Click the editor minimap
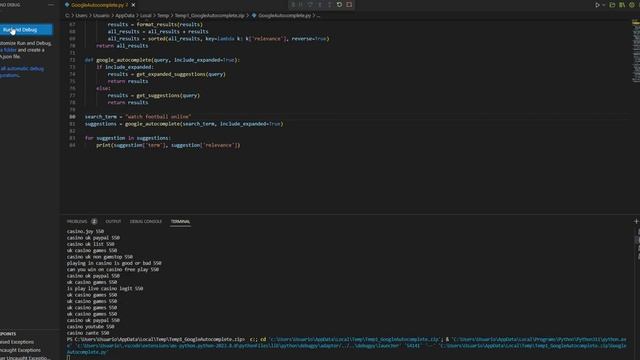 pos(636,51)
